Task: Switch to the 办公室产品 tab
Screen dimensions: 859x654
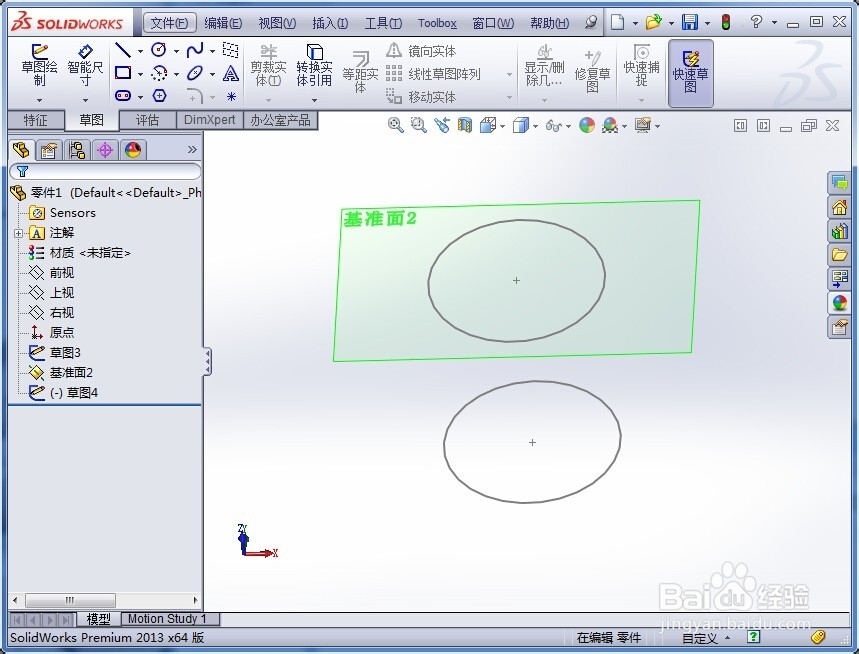Action: coord(280,120)
